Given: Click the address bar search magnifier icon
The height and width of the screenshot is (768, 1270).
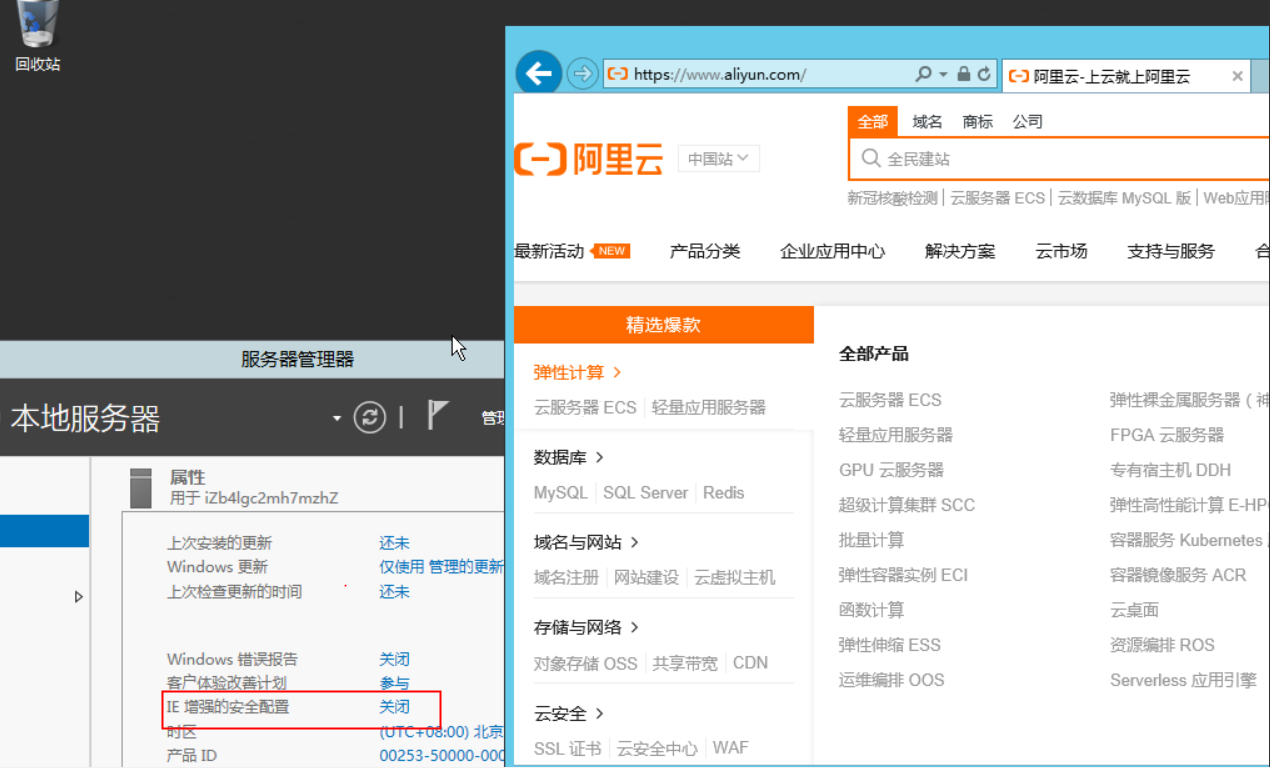Looking at the screenshot, I should [924, 74].
